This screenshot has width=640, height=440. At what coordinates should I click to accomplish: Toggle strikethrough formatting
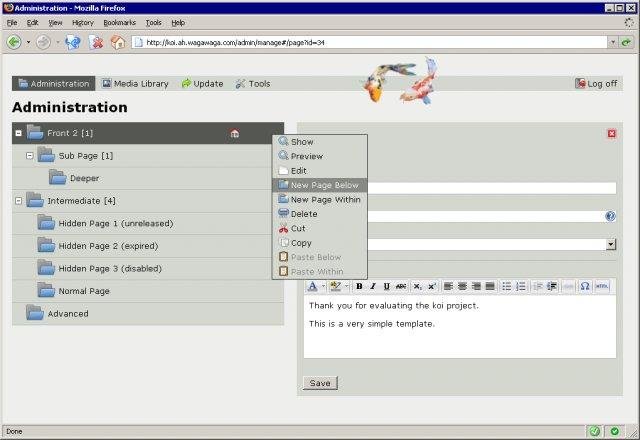(401, 286)
